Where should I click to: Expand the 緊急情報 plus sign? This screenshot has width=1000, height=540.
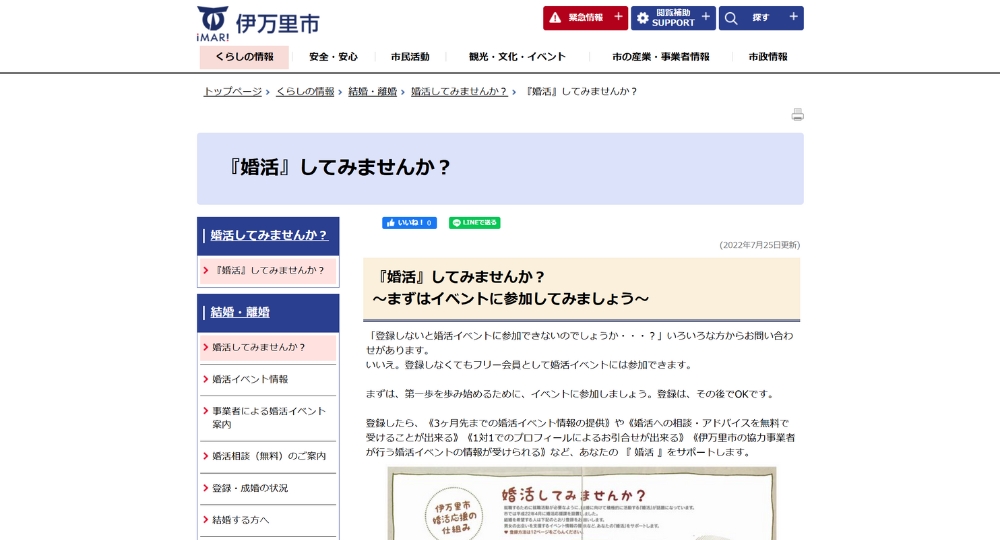618,17
